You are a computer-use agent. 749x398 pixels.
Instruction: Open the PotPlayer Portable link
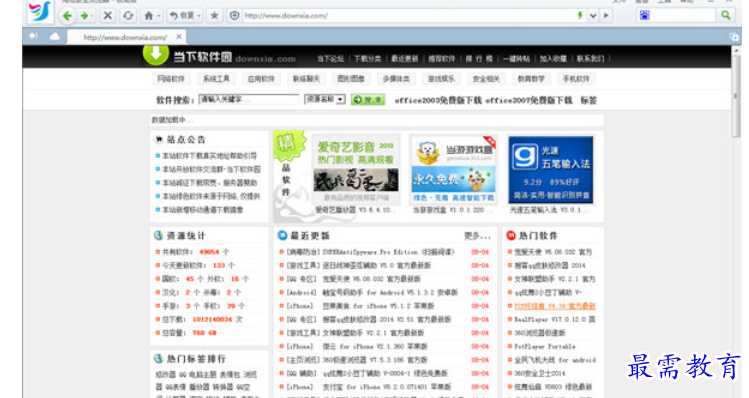click(545, 346)
